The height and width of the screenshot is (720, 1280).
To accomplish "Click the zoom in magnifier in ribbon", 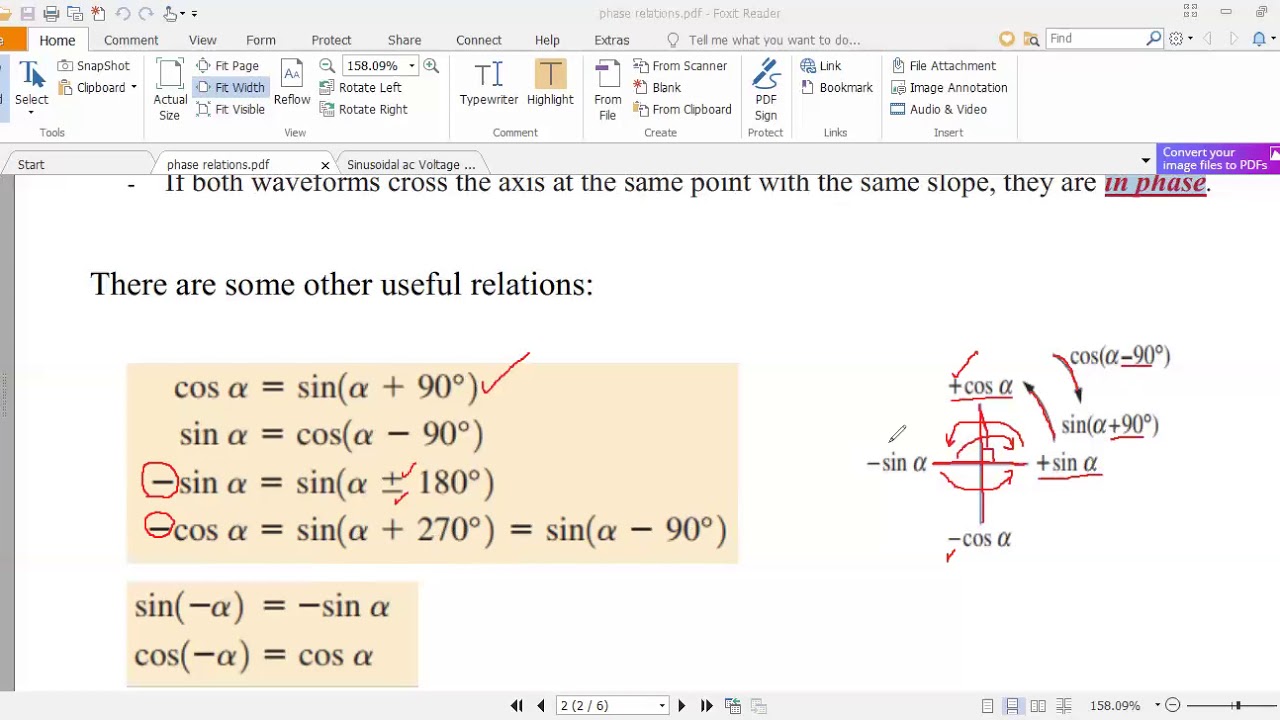I will [431, 65].
